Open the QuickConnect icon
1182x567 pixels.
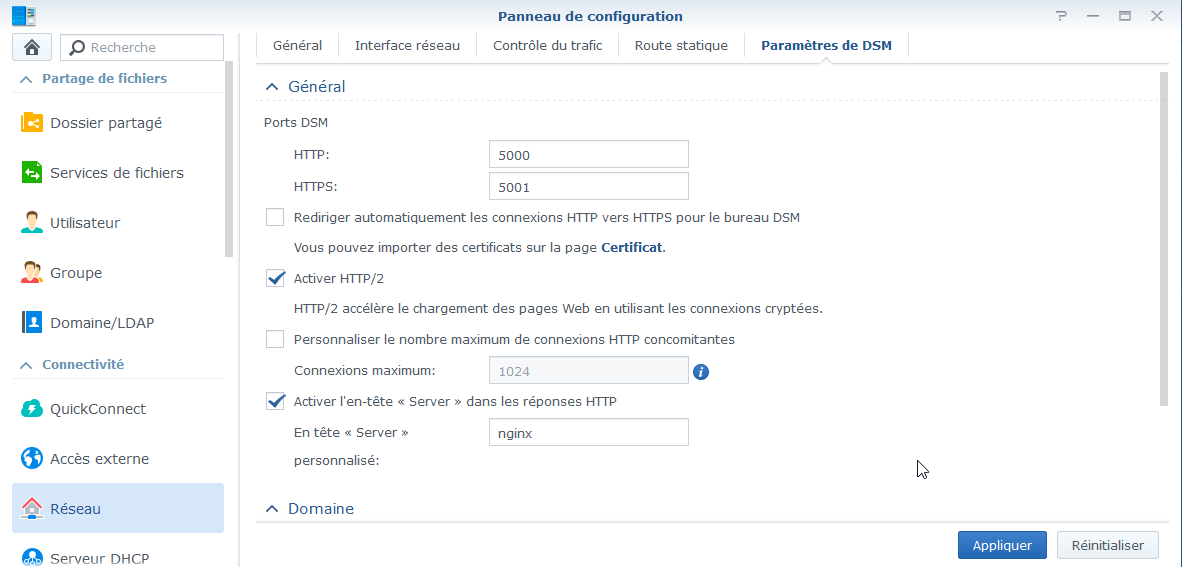click(32, 409)
